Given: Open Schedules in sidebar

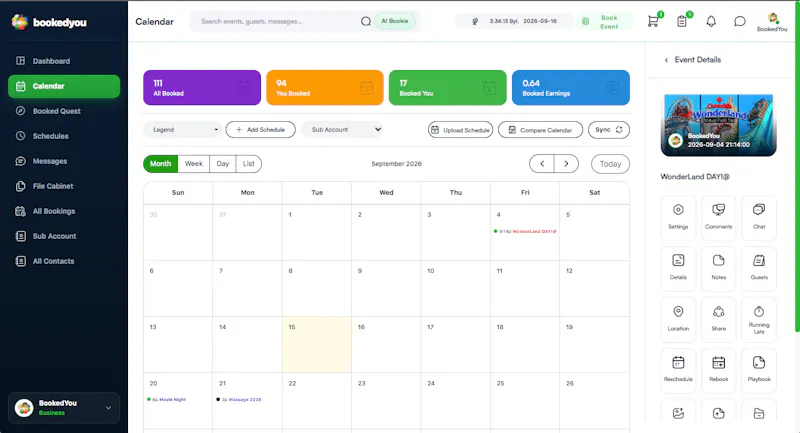Looking at the screenshot, I should [x=64, y=136].
